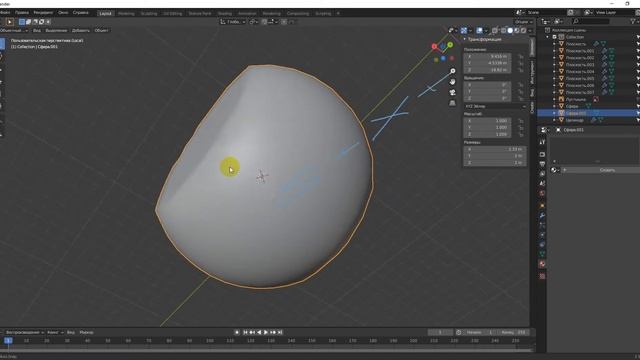Select the tweak cursor tool in header
The width and height of the screenshot is (640, 360).
click(x=10, y=22)
